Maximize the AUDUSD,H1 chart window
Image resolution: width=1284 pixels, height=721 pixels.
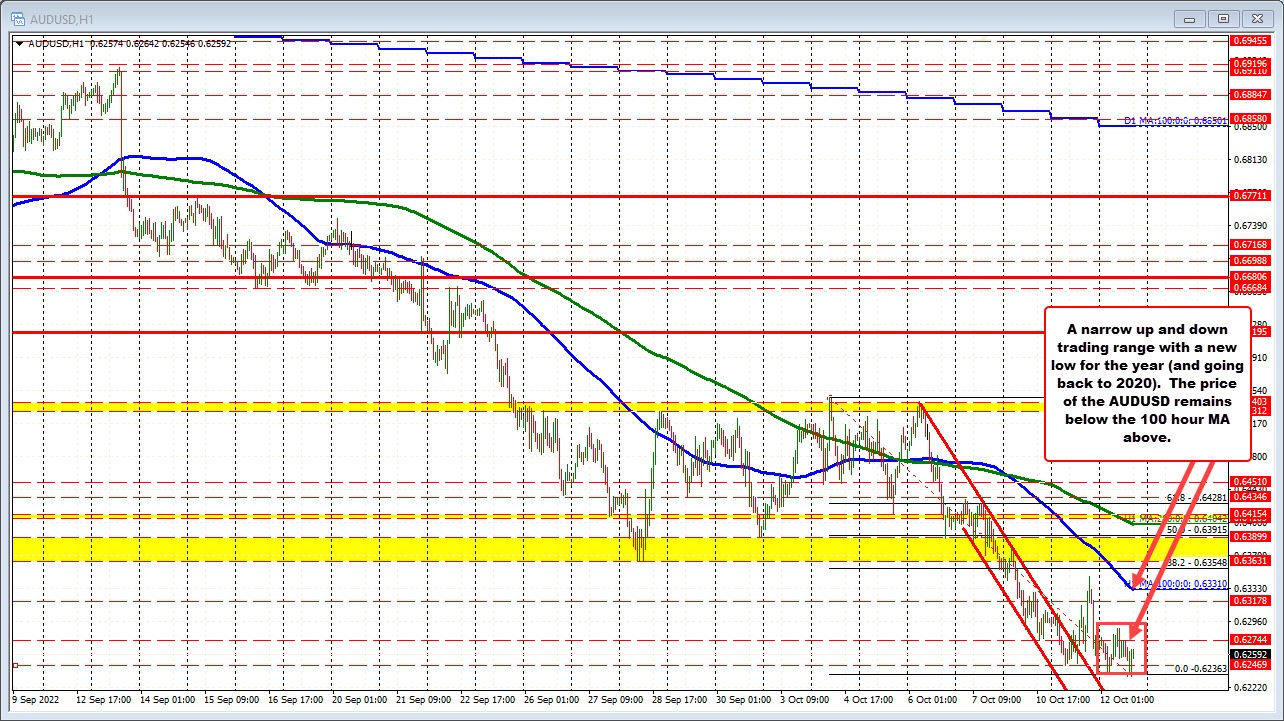1222,17
